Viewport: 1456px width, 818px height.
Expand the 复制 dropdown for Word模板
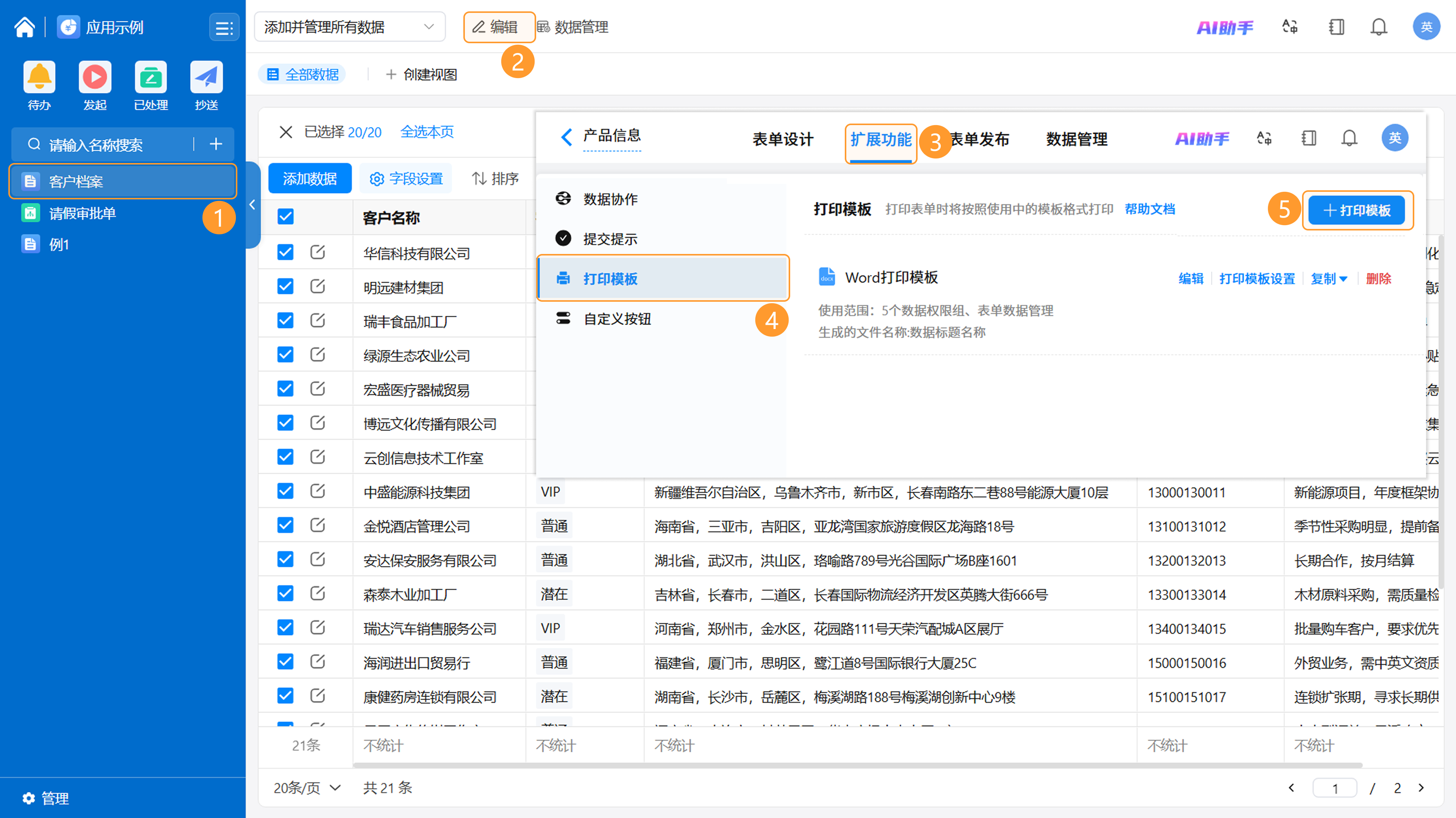coord(1329,279)
